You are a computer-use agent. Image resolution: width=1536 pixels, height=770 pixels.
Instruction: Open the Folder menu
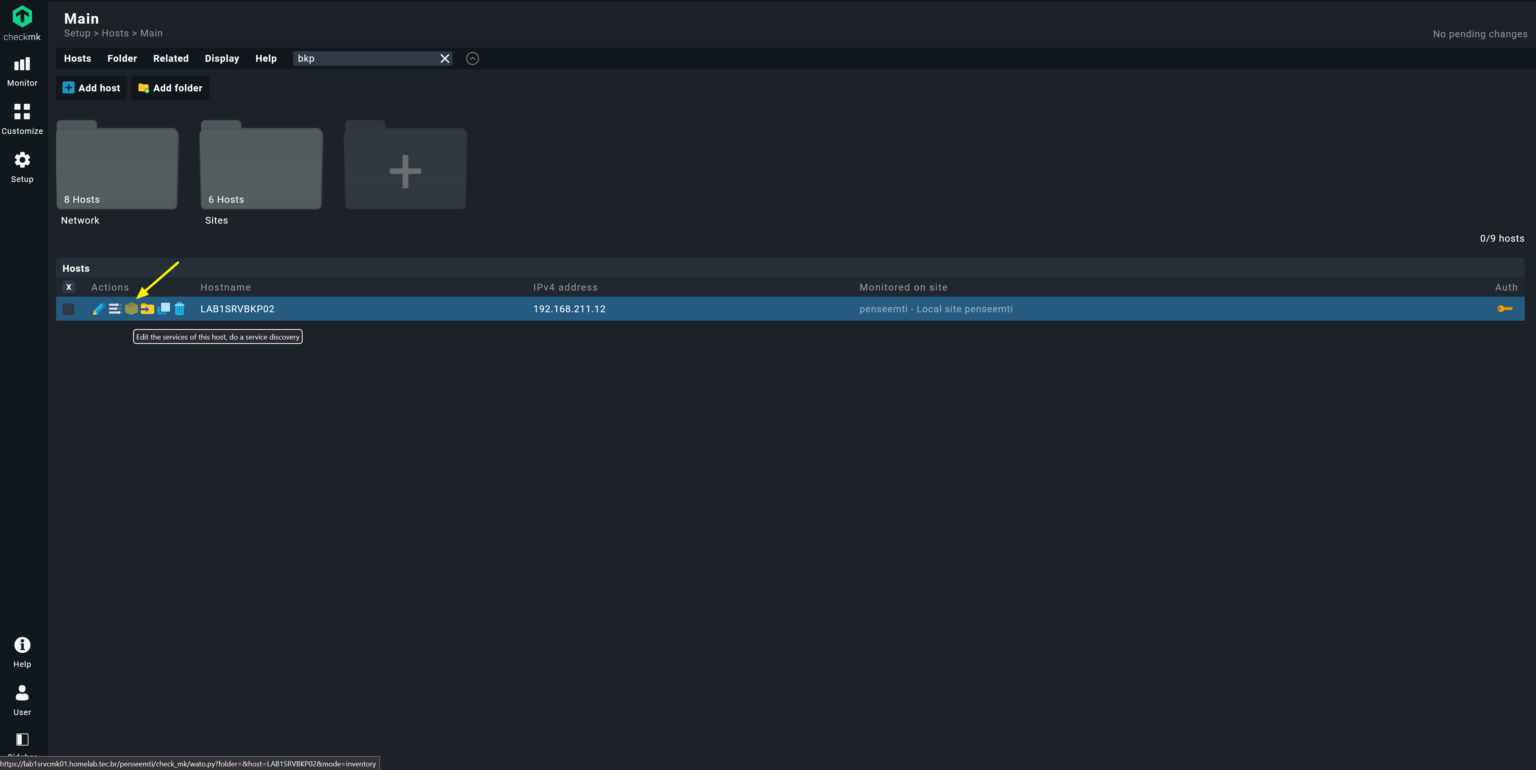tap(121, 58)
